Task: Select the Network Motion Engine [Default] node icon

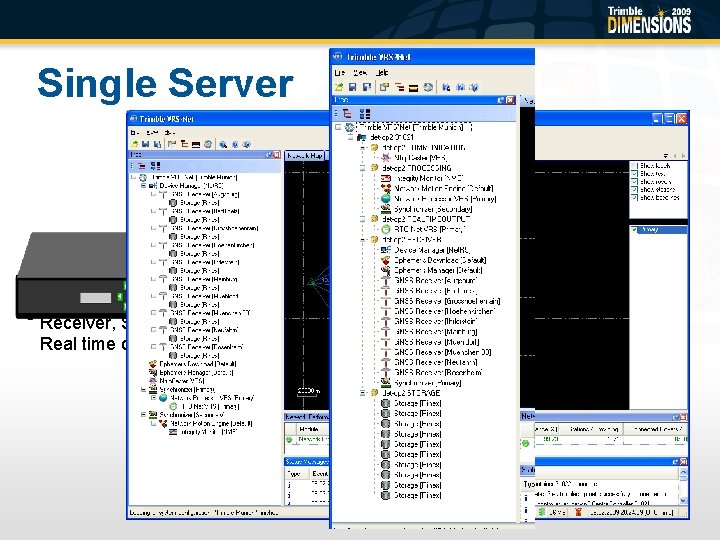Action: point(386,189)
